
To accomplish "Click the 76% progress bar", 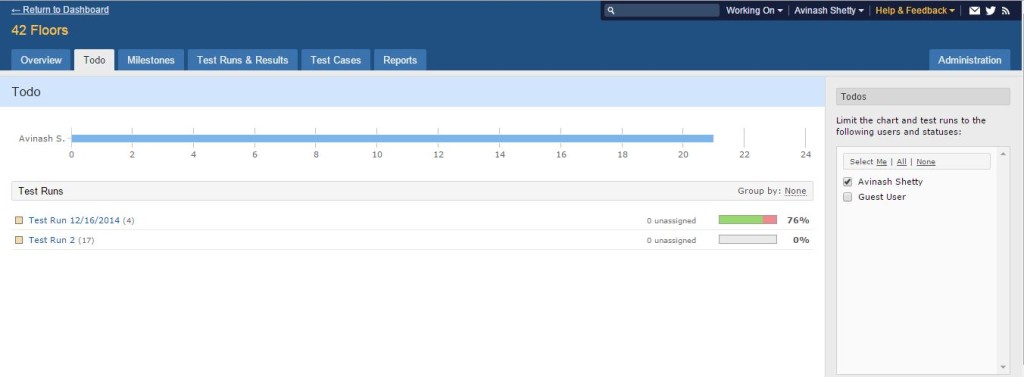I will coord(748,220).
